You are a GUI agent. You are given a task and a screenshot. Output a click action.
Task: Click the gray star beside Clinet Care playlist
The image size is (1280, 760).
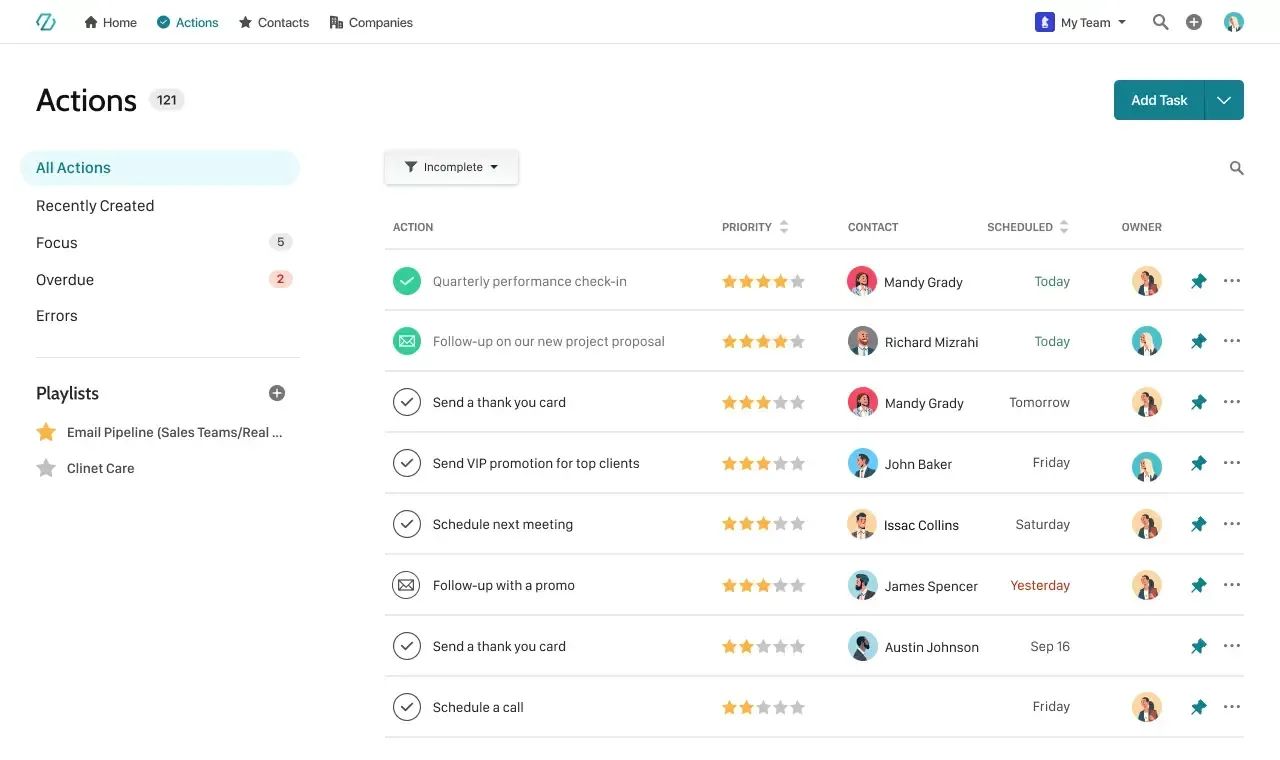(46, 468)
